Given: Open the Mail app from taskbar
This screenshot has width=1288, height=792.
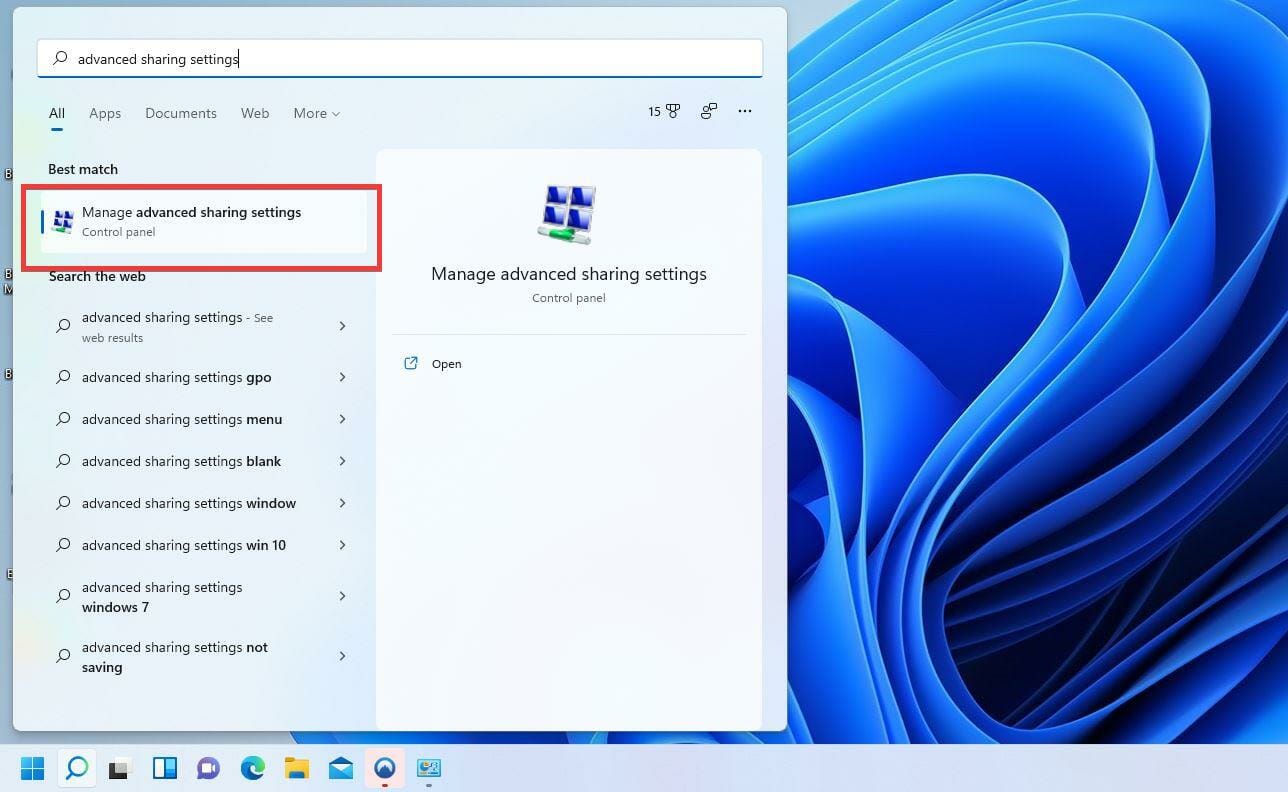Looking at the screenshot, I should point(341,768).
